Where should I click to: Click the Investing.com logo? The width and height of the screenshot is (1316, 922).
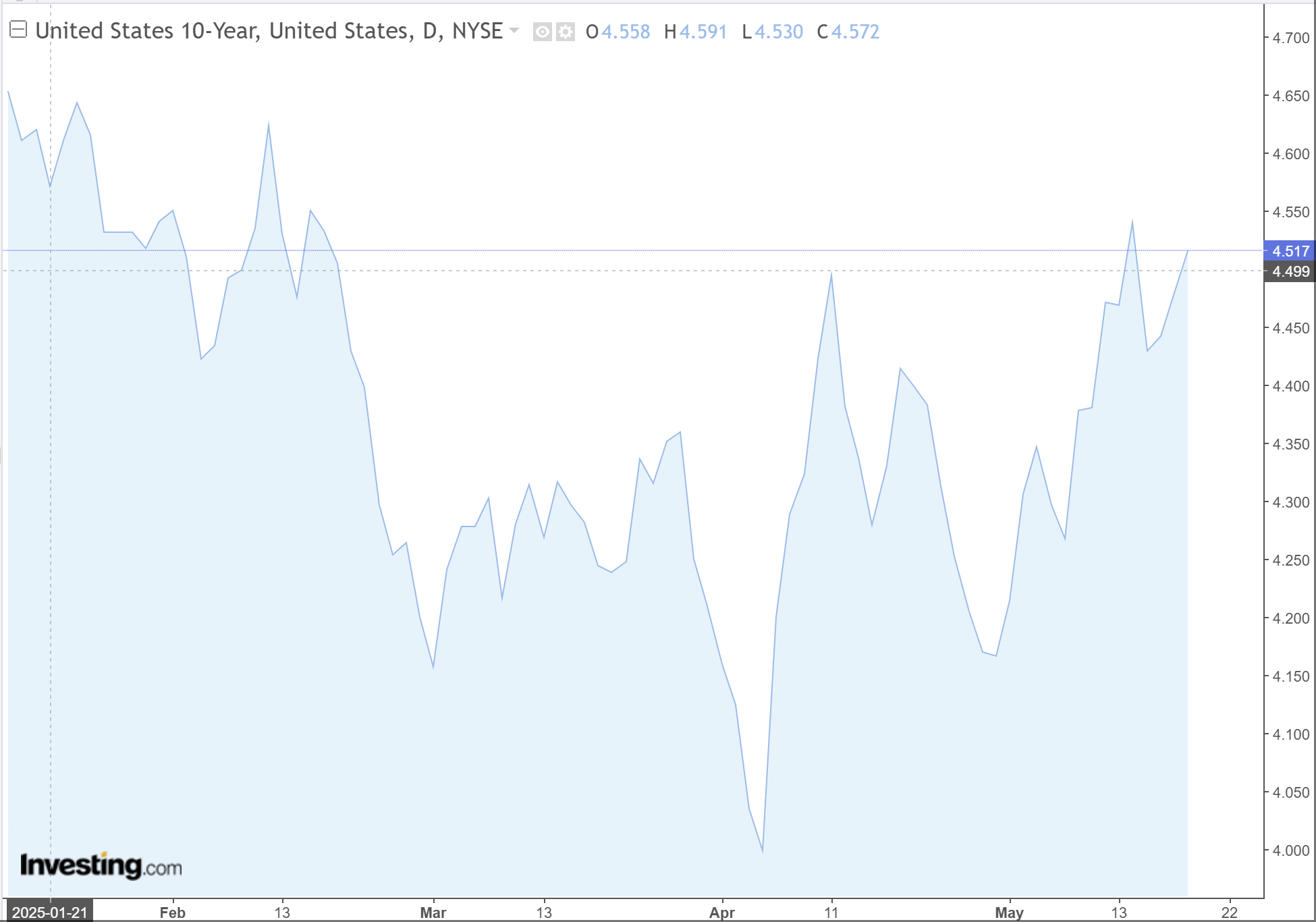[x=101, y=865]
